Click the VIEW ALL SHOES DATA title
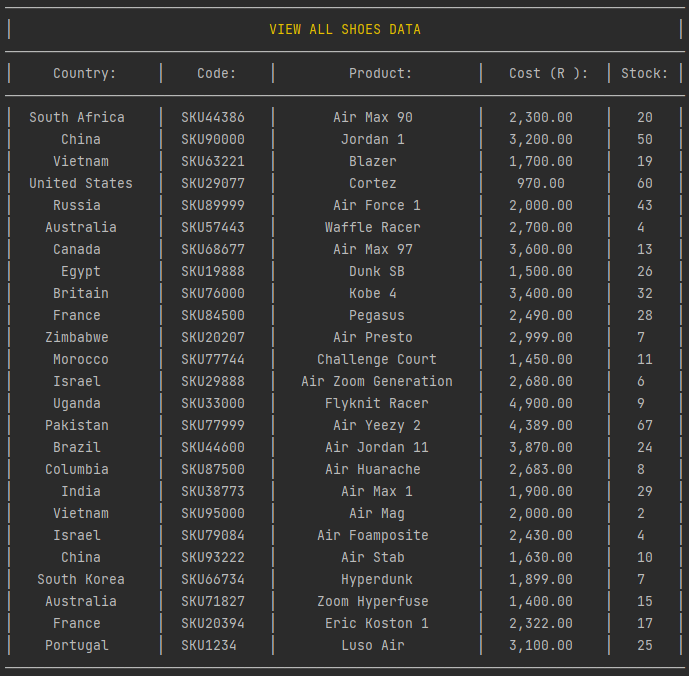This screenshot has width=689, height=676. 345,29
